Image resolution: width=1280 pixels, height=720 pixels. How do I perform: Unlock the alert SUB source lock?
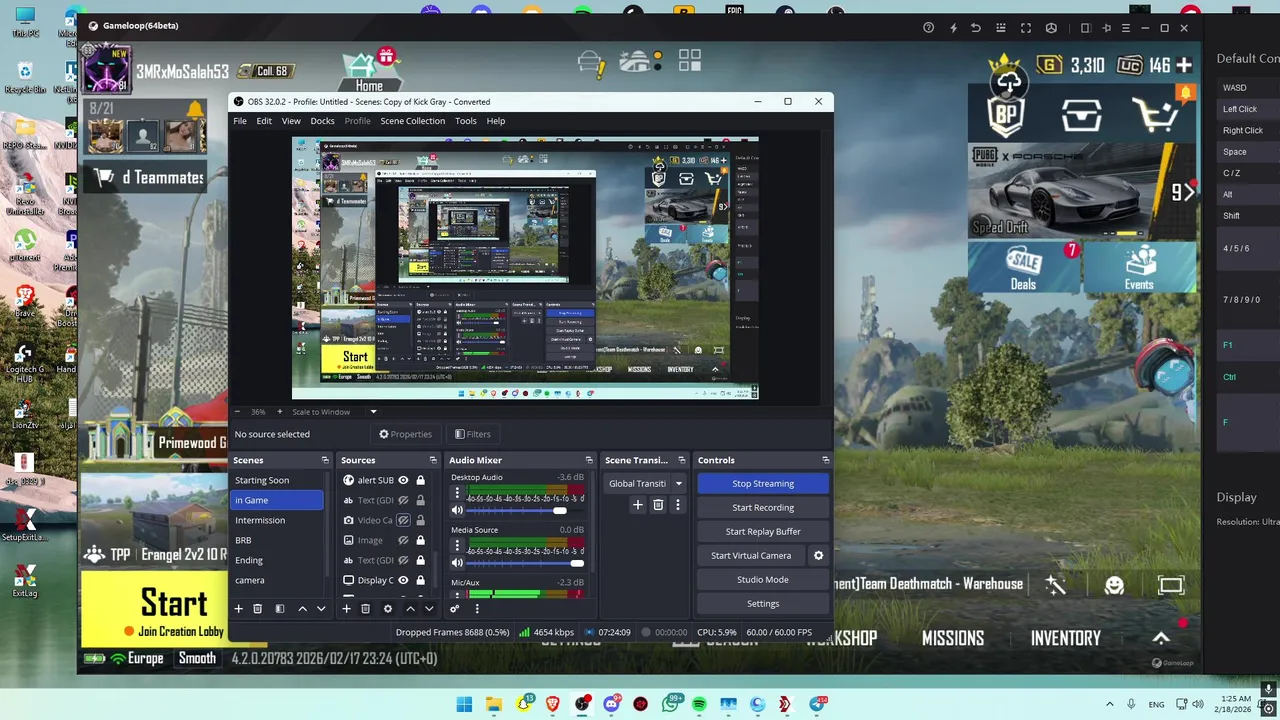420,480
